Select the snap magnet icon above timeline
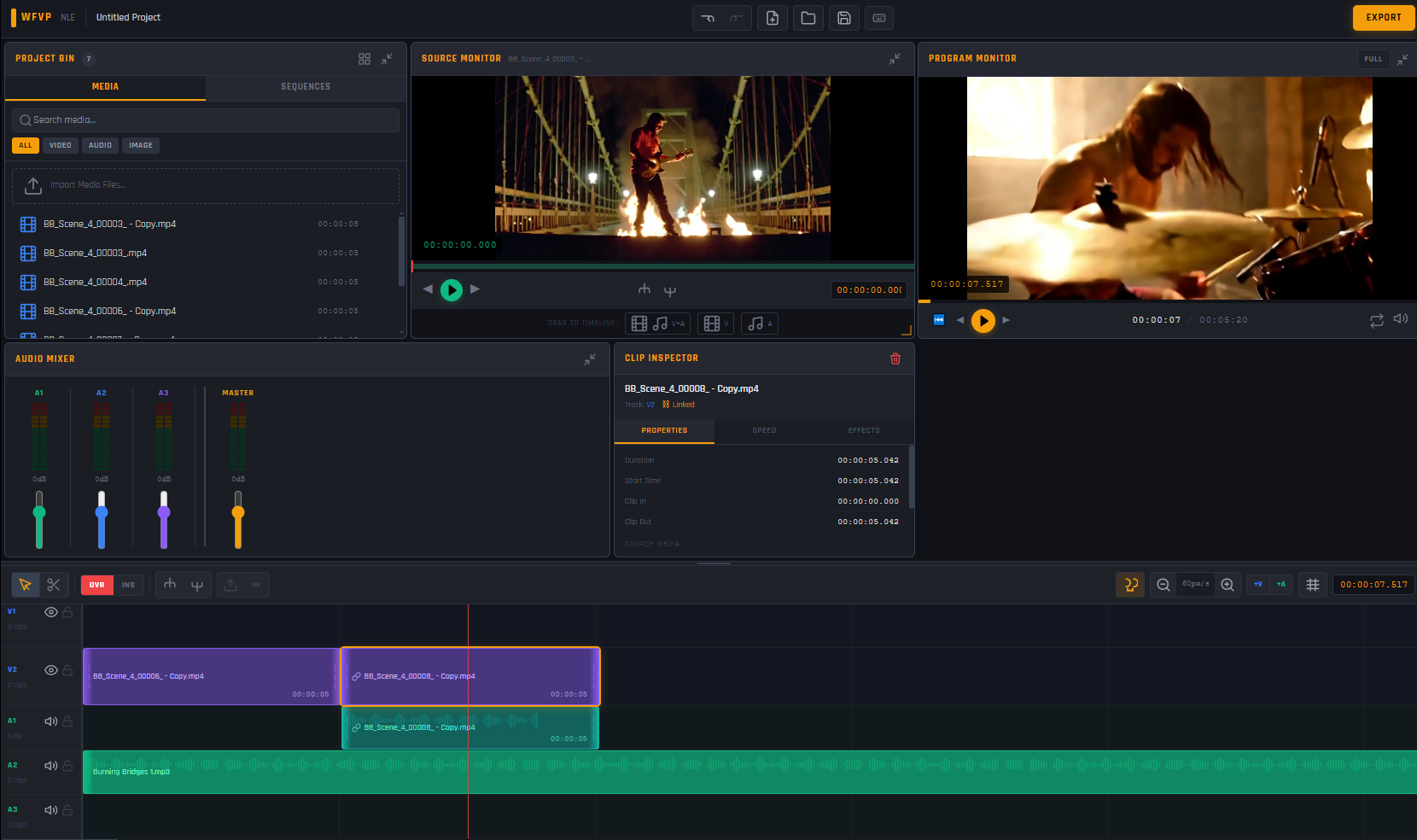 pos(1130,585)
